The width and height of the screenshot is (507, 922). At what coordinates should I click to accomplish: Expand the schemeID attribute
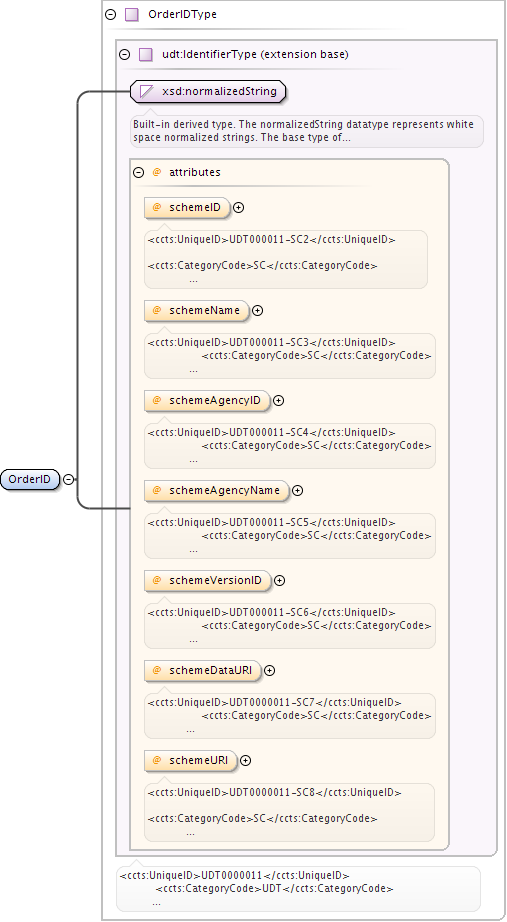pyautogui.click(x=238, y=208)
